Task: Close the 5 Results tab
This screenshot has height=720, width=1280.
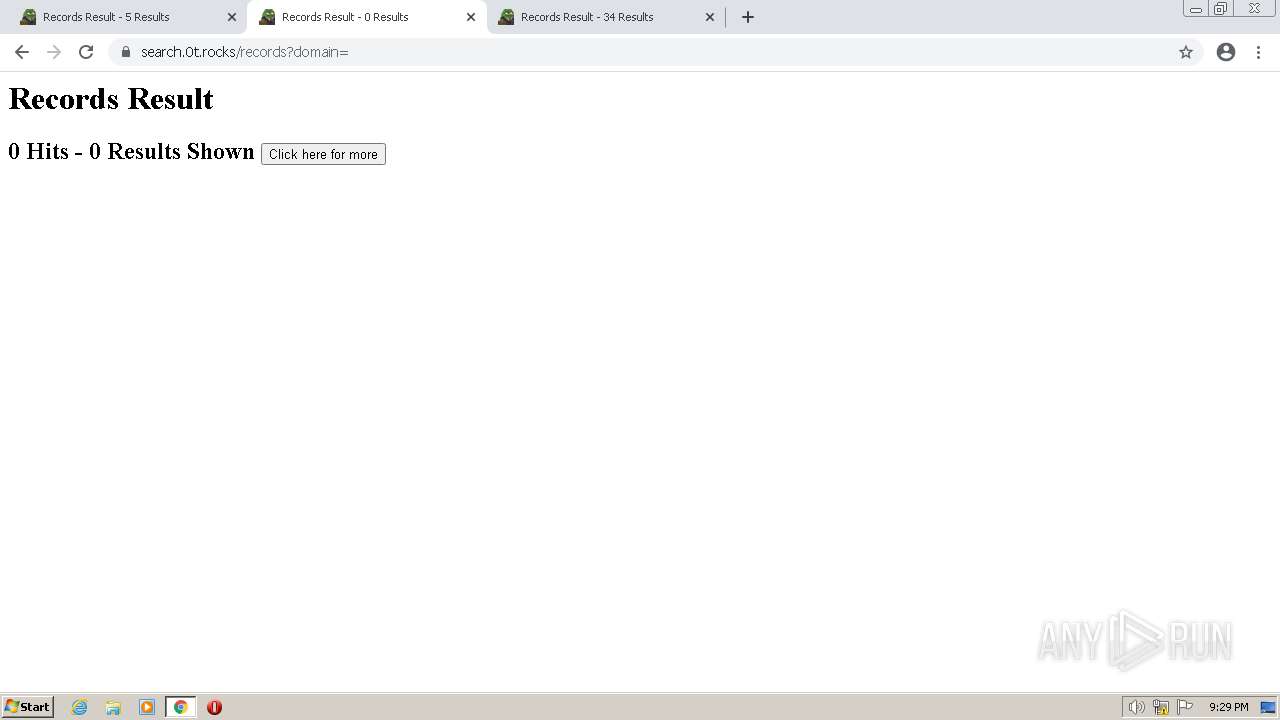Action: point(232,17)
